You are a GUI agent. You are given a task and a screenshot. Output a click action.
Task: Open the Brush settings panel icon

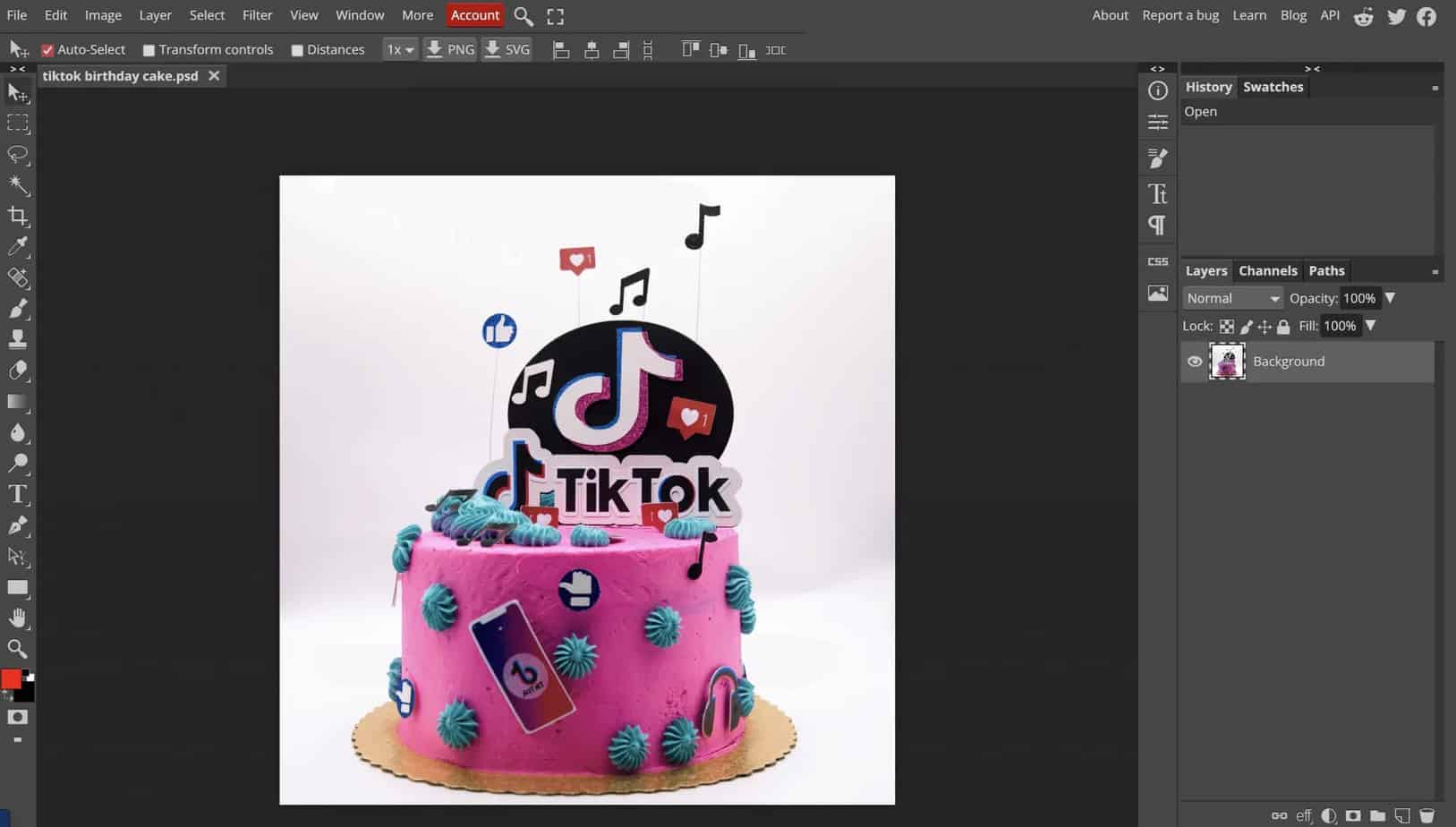(x=1157, y=158)
